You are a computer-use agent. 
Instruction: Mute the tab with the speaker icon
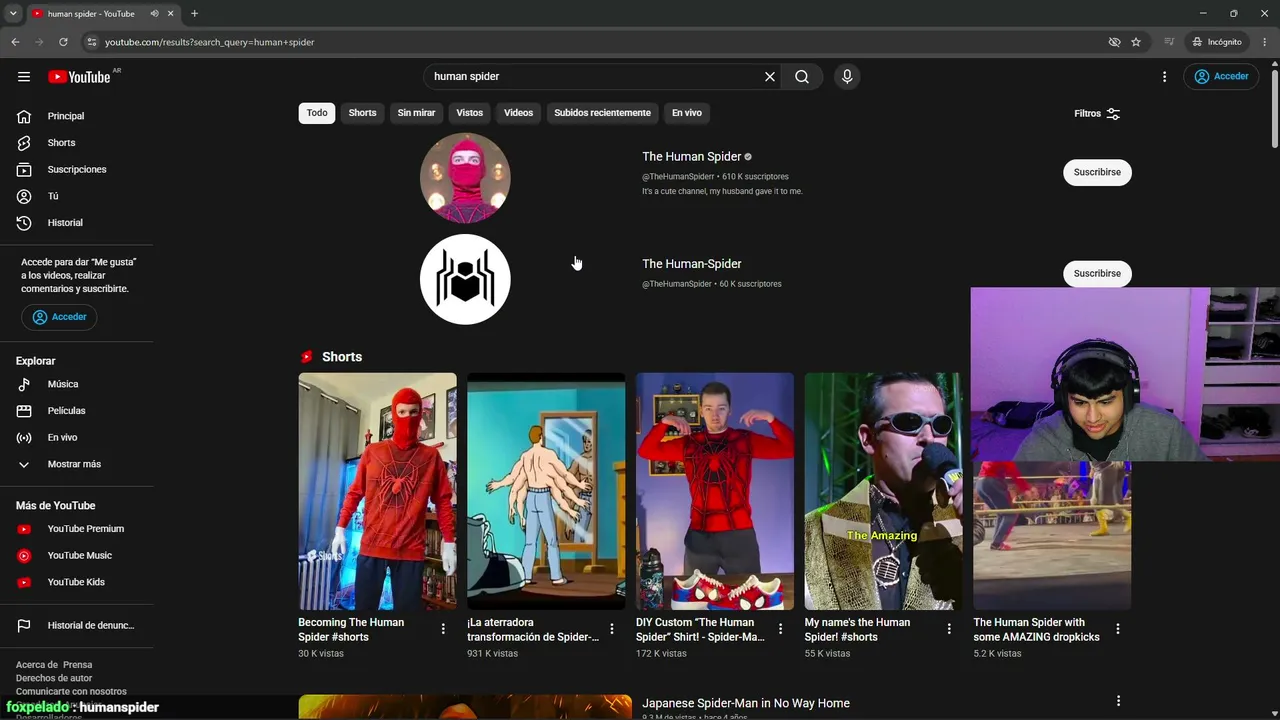pos(154,14)
